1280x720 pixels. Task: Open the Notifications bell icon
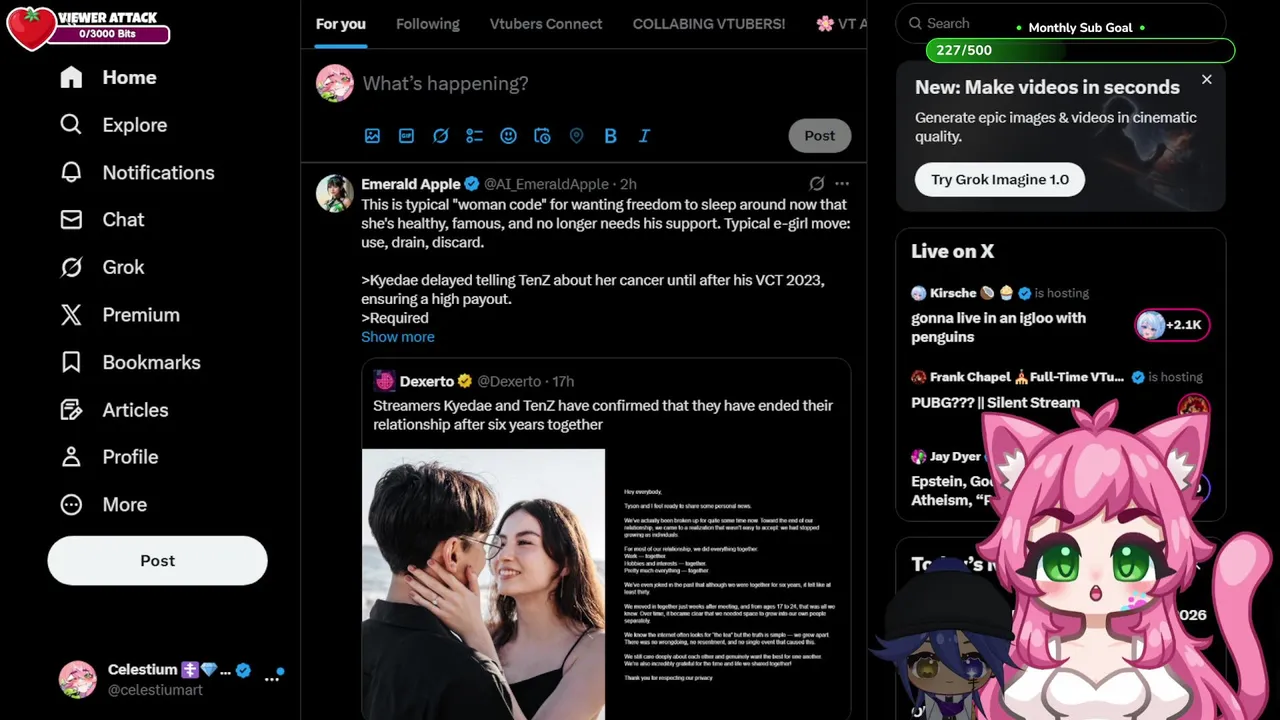pyautogui.click(x=71, y=172)
